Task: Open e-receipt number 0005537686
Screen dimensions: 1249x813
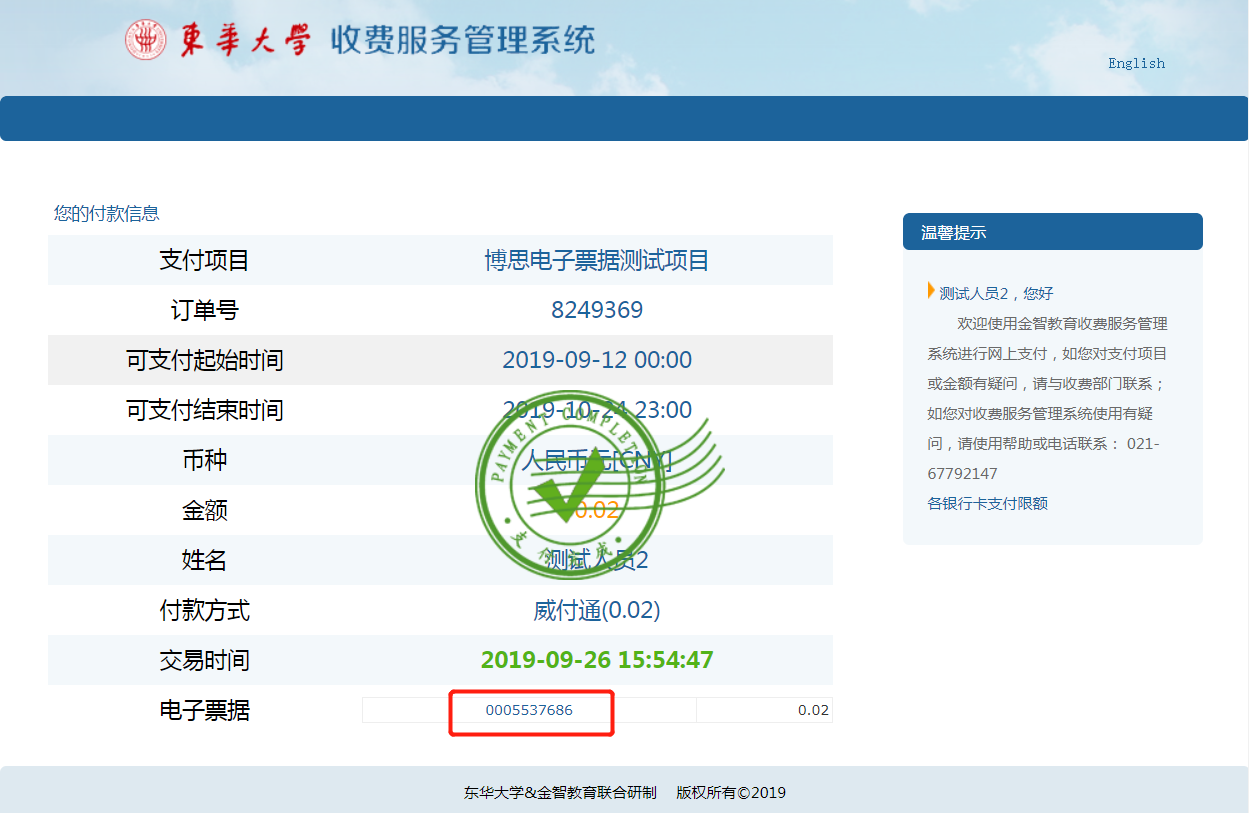Action: tap(529, 710)
